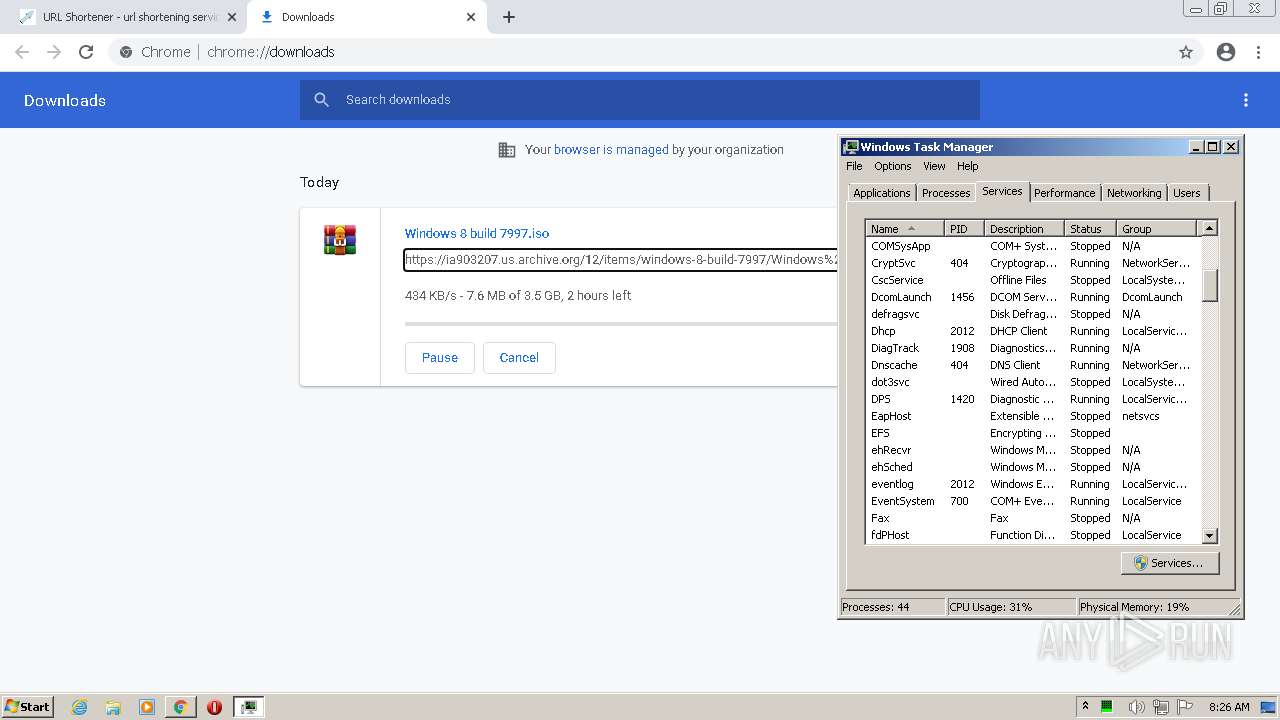Switch to the Networking tab

point(1134,193)
